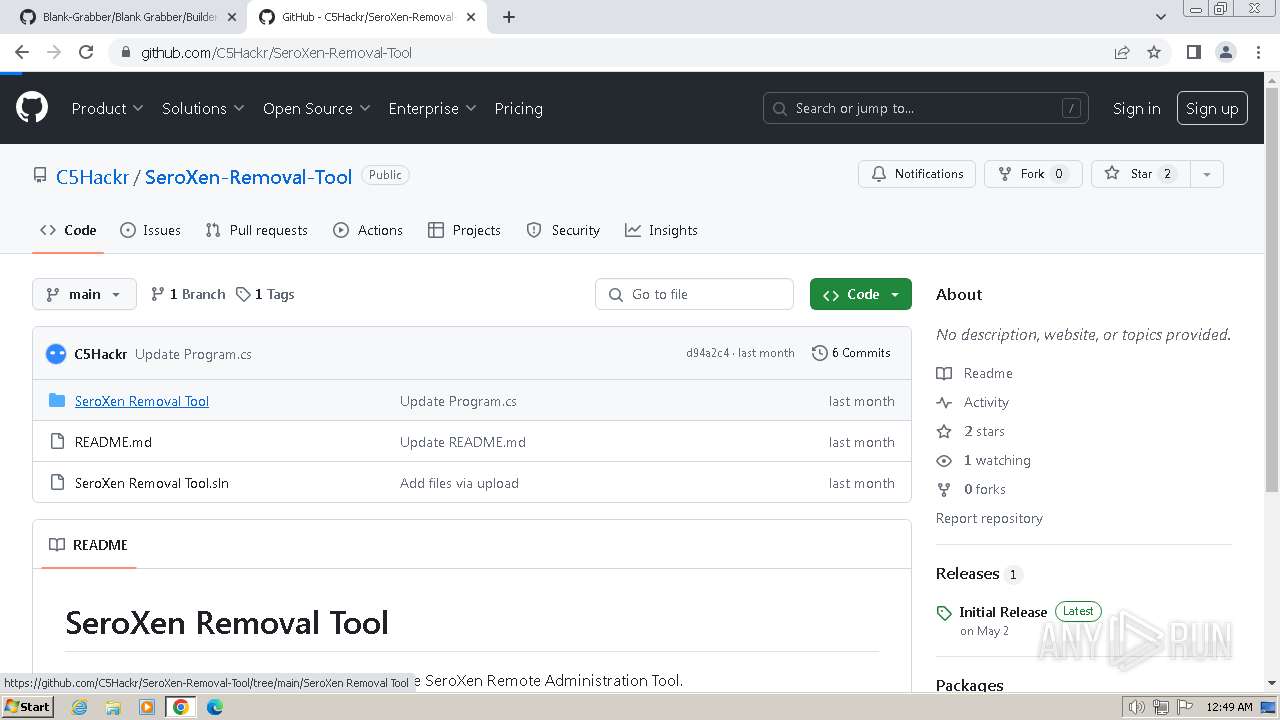Image resolution: width=1280 pixels, height=720 pixels.
Task: View 2 stars link
Action: (x=971, y=431)
